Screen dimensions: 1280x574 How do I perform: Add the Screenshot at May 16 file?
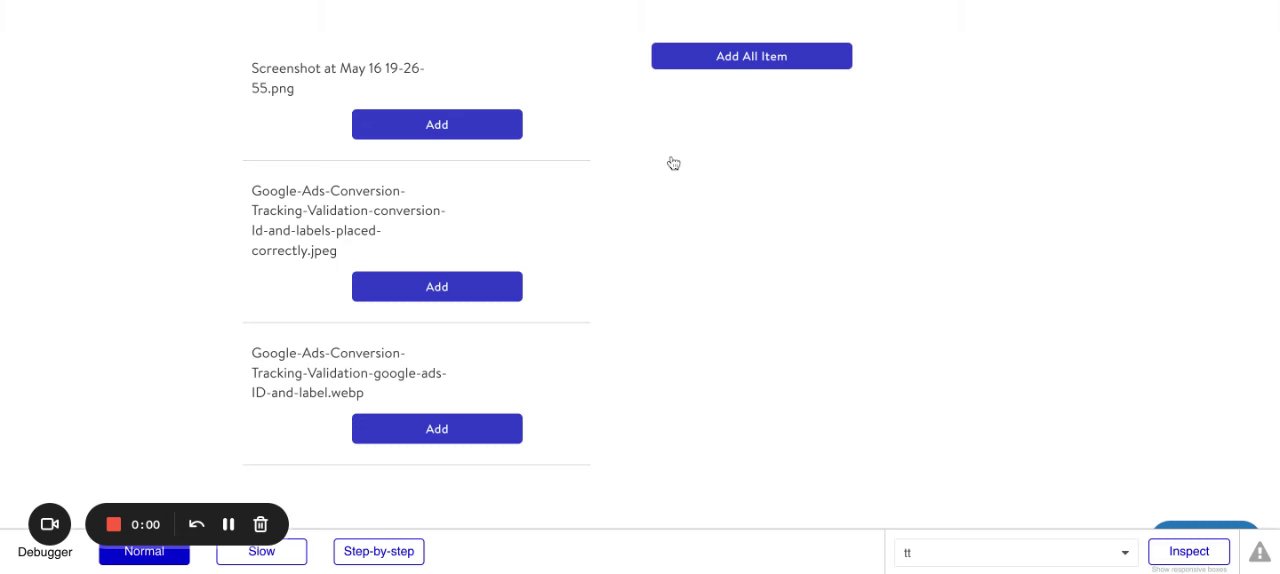pos(437,125)
